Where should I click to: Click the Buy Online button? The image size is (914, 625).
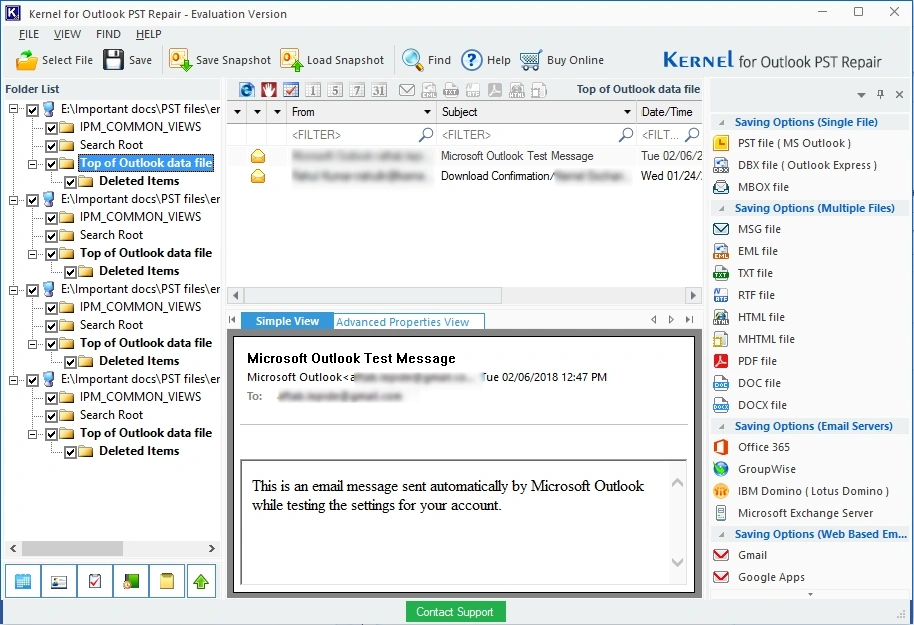pyautogui.click(x=562, y=60)
